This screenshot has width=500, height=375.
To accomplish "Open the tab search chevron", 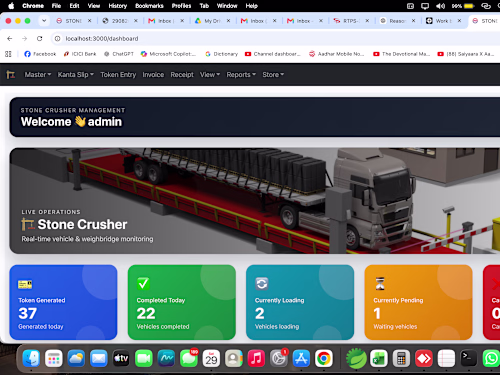I will click(x=44, y=21).
